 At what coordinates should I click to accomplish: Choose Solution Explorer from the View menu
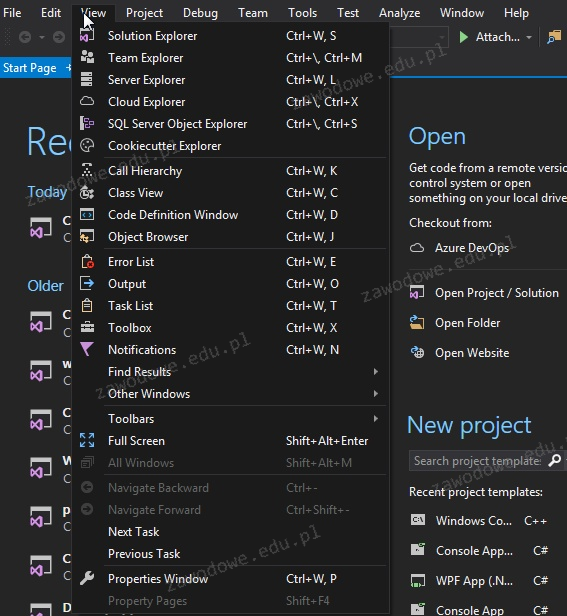233,36
